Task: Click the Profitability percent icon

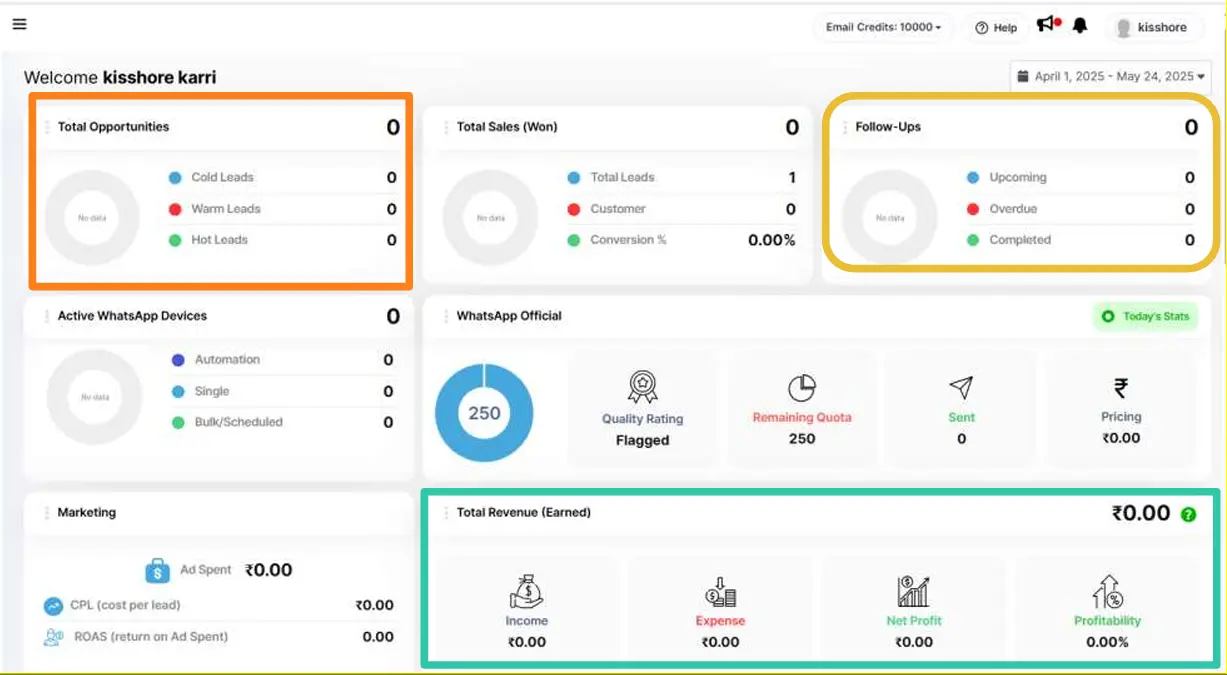Action: coord(1107,591)
